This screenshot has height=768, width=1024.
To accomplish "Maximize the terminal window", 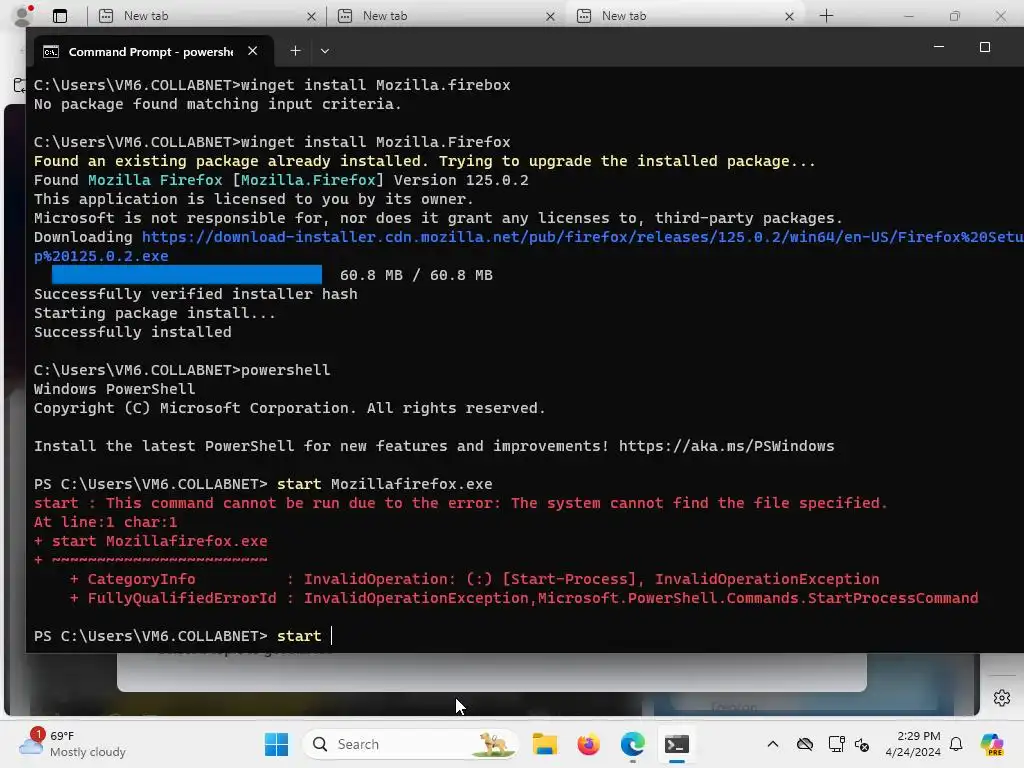I will tap(985, 47).
